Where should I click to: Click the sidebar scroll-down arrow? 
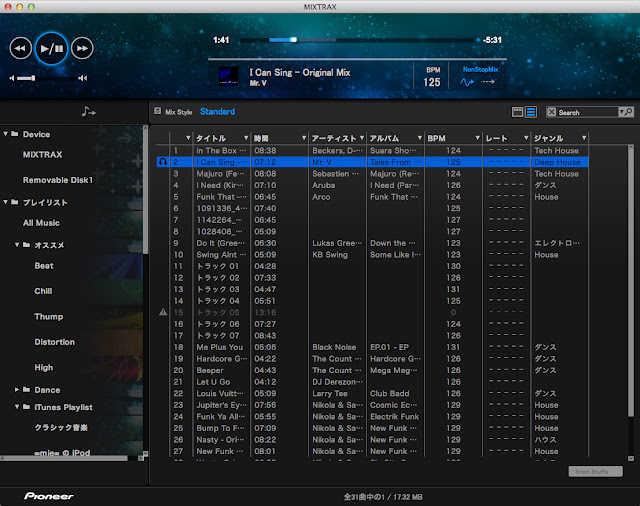145,453
